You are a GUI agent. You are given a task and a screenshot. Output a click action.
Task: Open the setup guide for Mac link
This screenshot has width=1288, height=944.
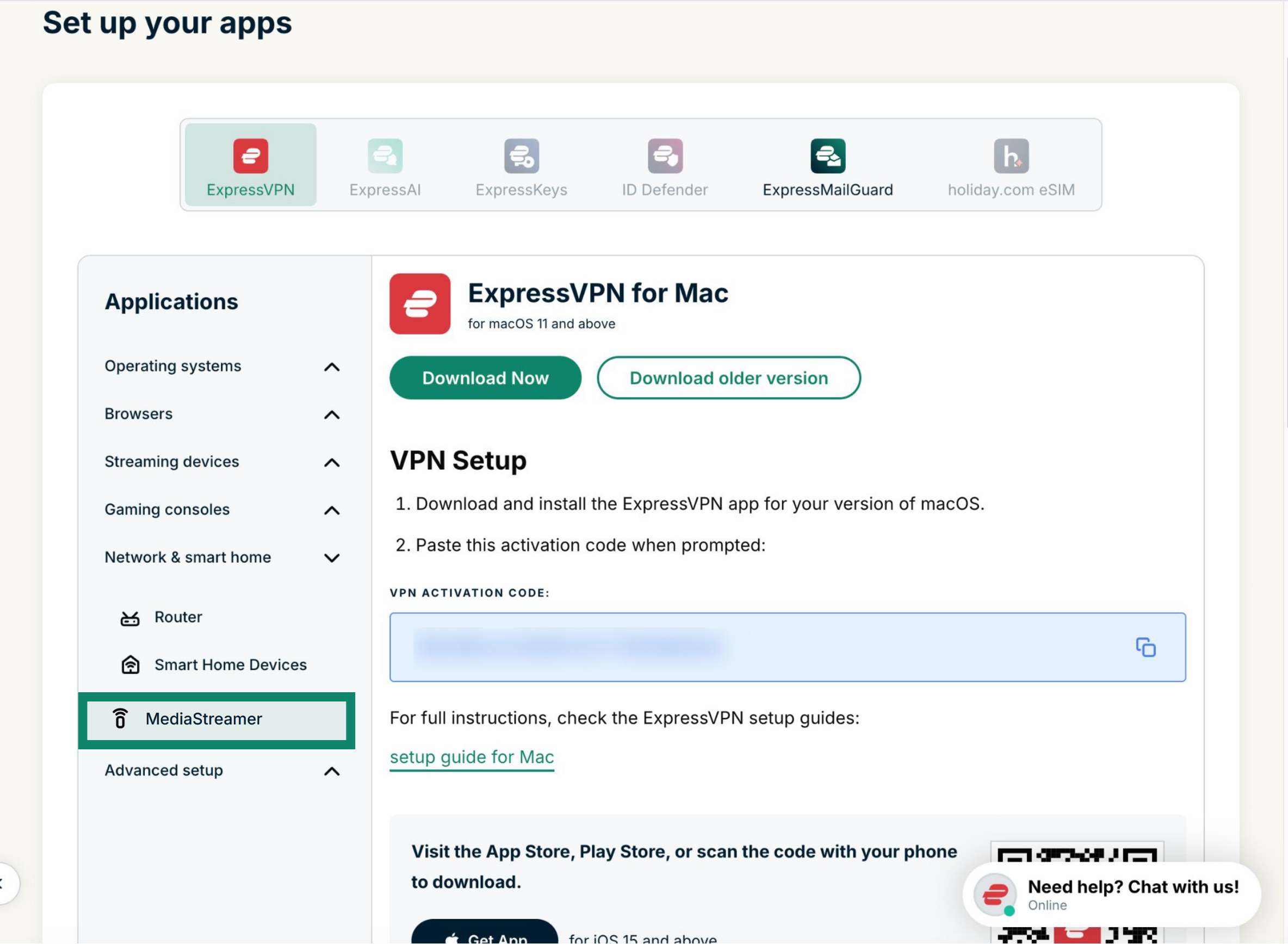pyautogui.click(x=472, y=757)
